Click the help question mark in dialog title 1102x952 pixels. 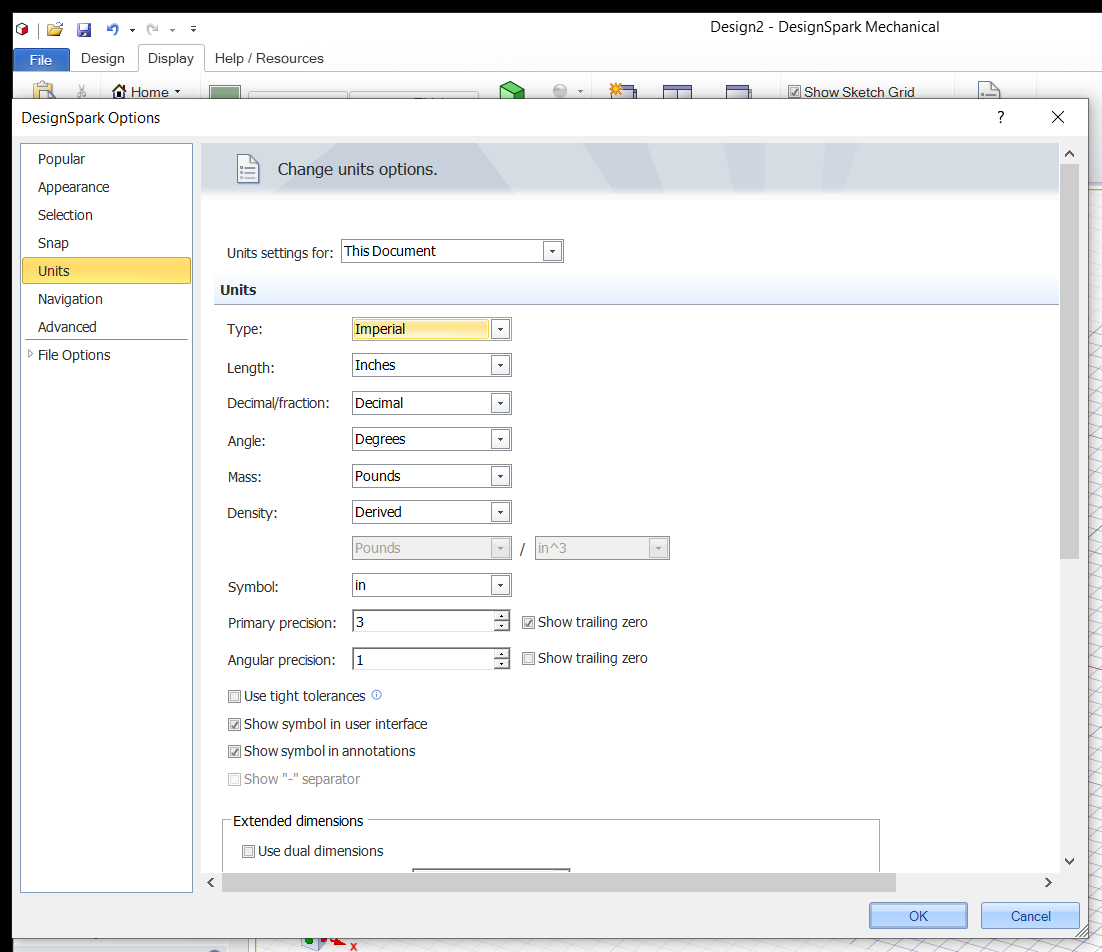(1000, 117)
